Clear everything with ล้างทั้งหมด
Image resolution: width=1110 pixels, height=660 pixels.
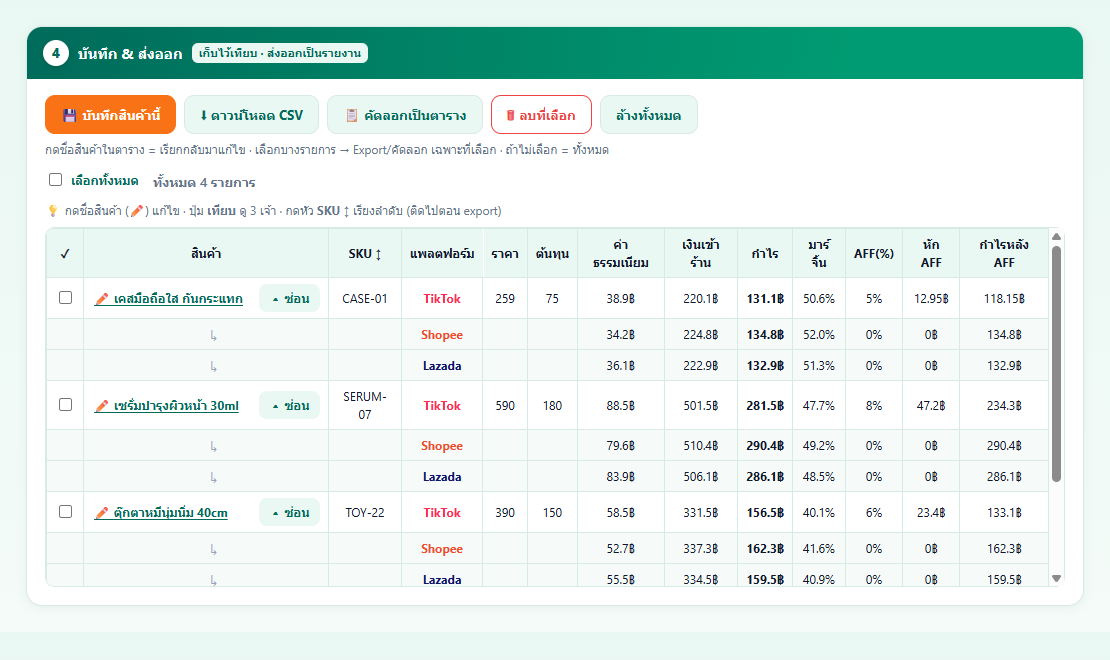[648, 115]
